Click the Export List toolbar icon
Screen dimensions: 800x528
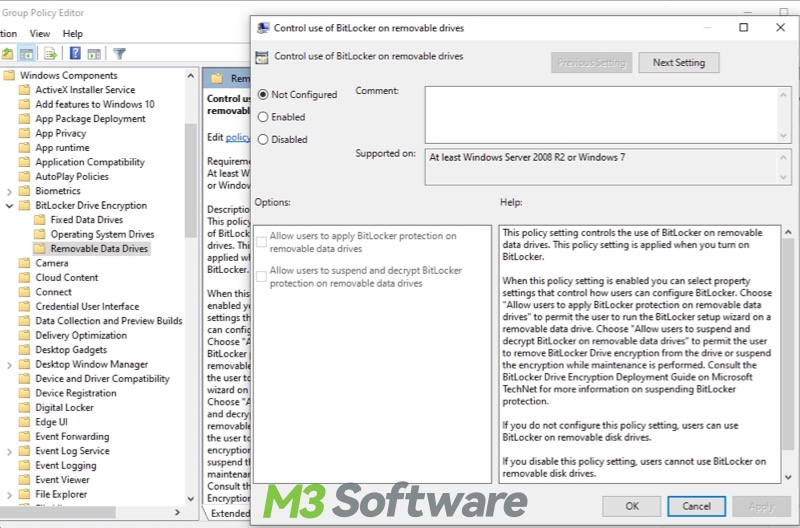click(x=50, y=54)
